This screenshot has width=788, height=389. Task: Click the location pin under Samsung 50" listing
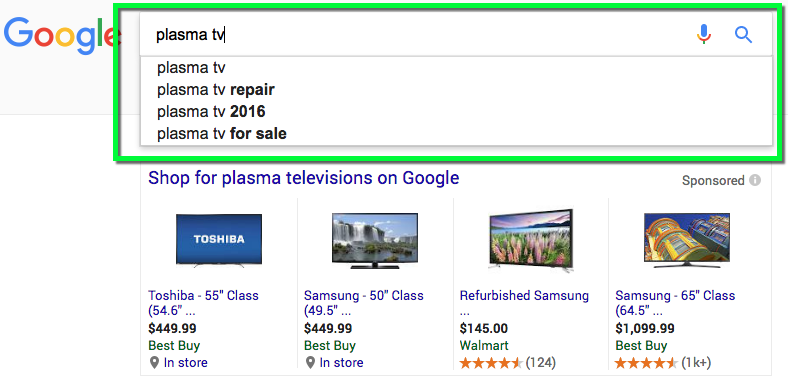point(311,362)
